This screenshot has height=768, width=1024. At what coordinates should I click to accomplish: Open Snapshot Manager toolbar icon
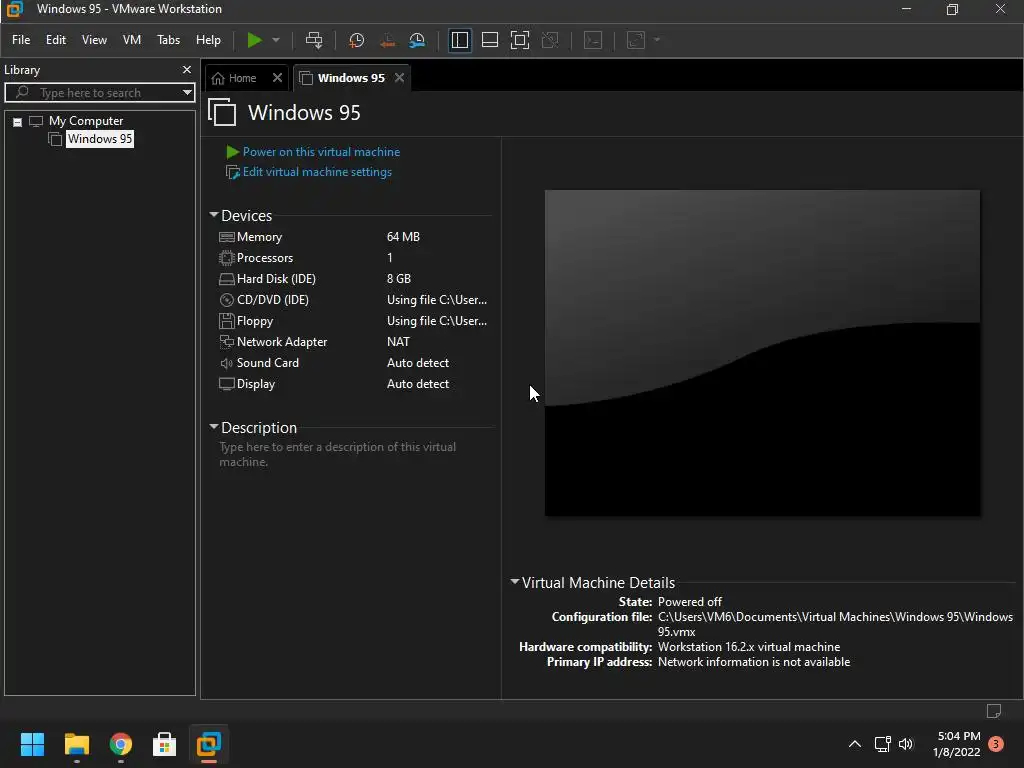click(x=417, y=40)
